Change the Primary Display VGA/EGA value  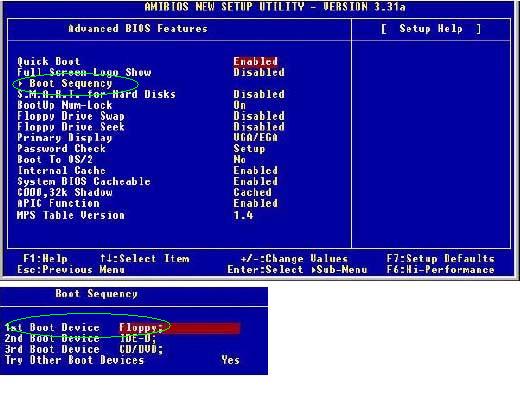[255, 137]
